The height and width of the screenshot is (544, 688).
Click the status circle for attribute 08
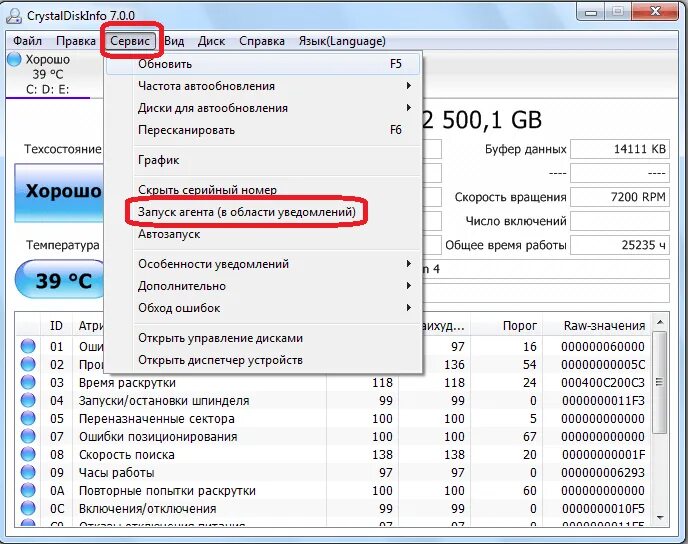pyautogui.click(x=28, y=454)
